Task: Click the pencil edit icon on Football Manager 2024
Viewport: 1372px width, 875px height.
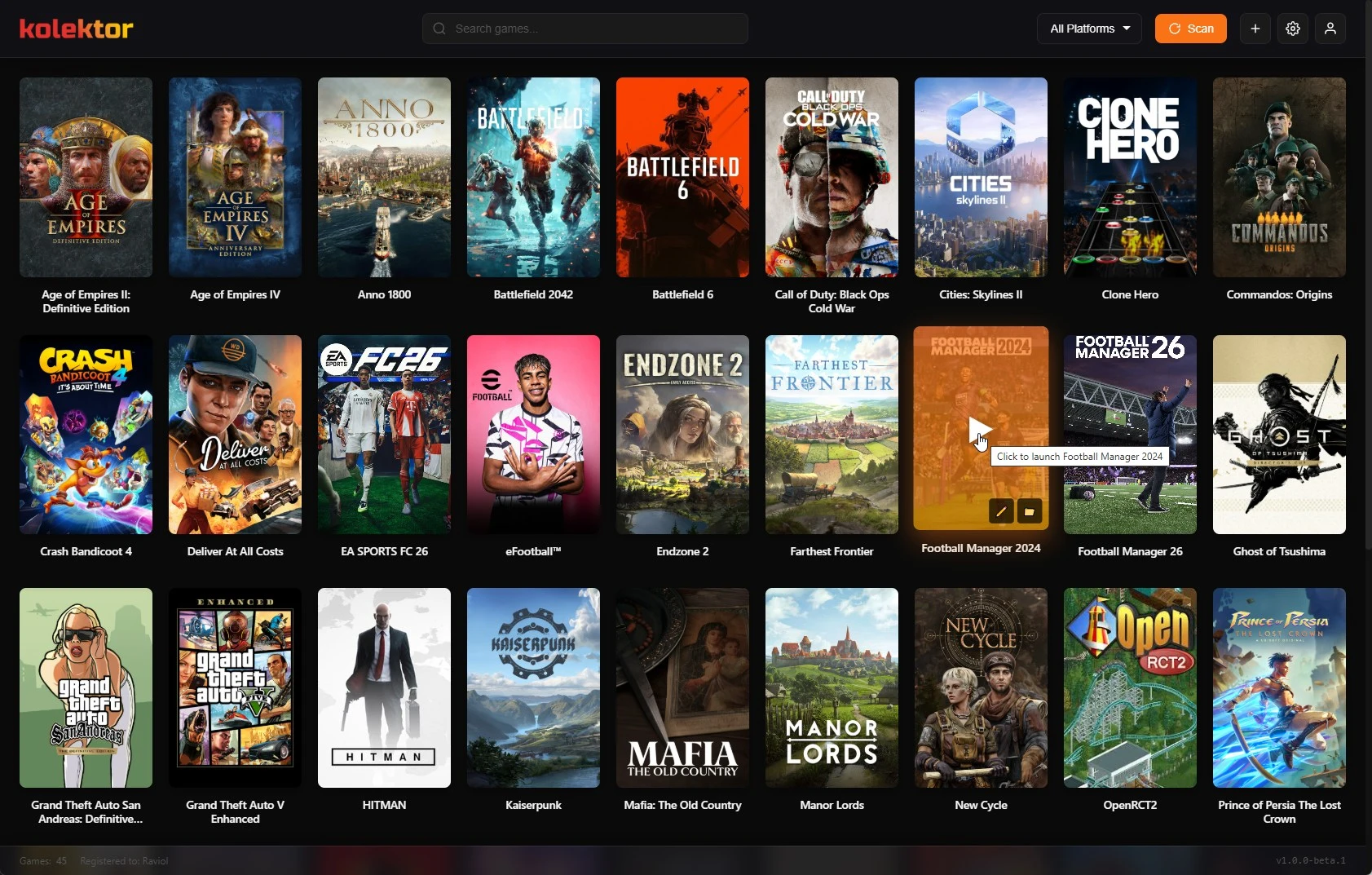Action: [x=1001, y=511]
